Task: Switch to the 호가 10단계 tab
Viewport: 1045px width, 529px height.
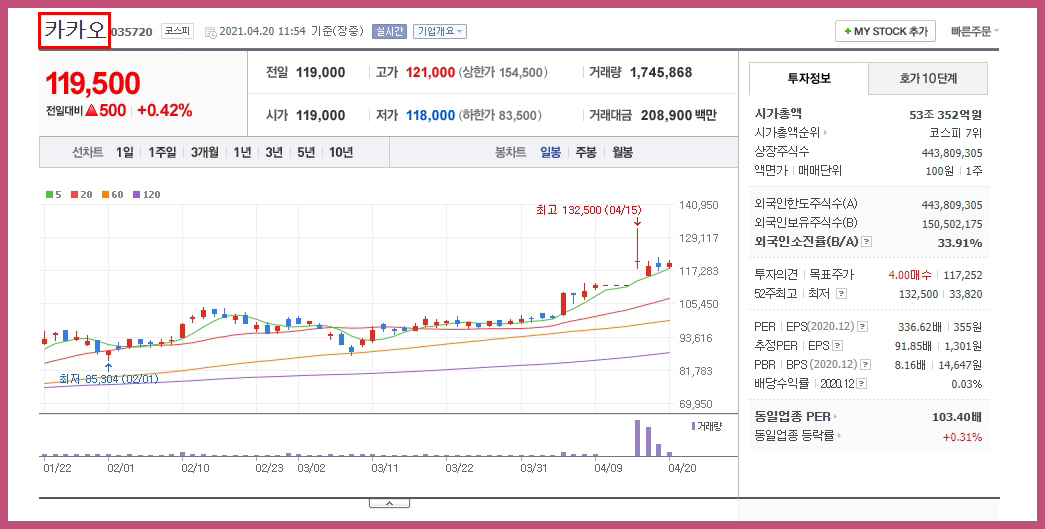Action: 928,79
